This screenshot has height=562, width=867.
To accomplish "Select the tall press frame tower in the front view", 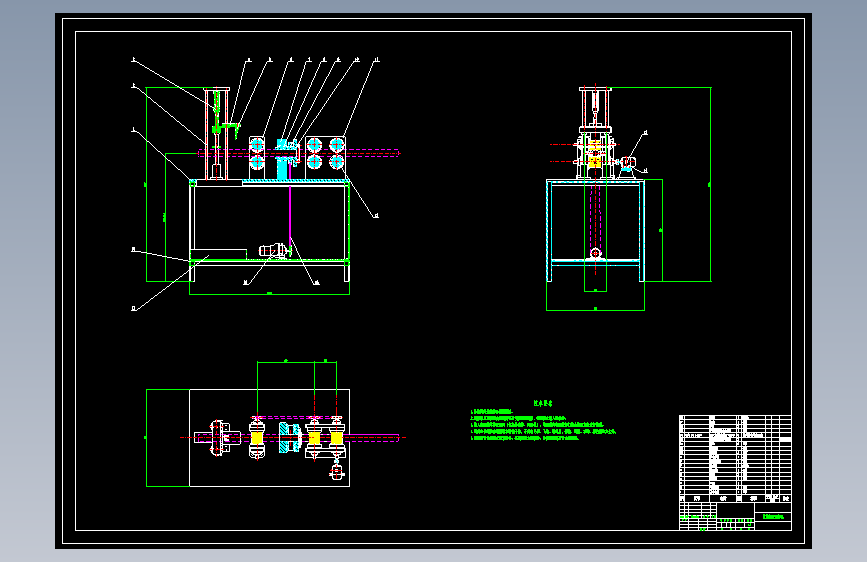I will (x=217, y=134).
